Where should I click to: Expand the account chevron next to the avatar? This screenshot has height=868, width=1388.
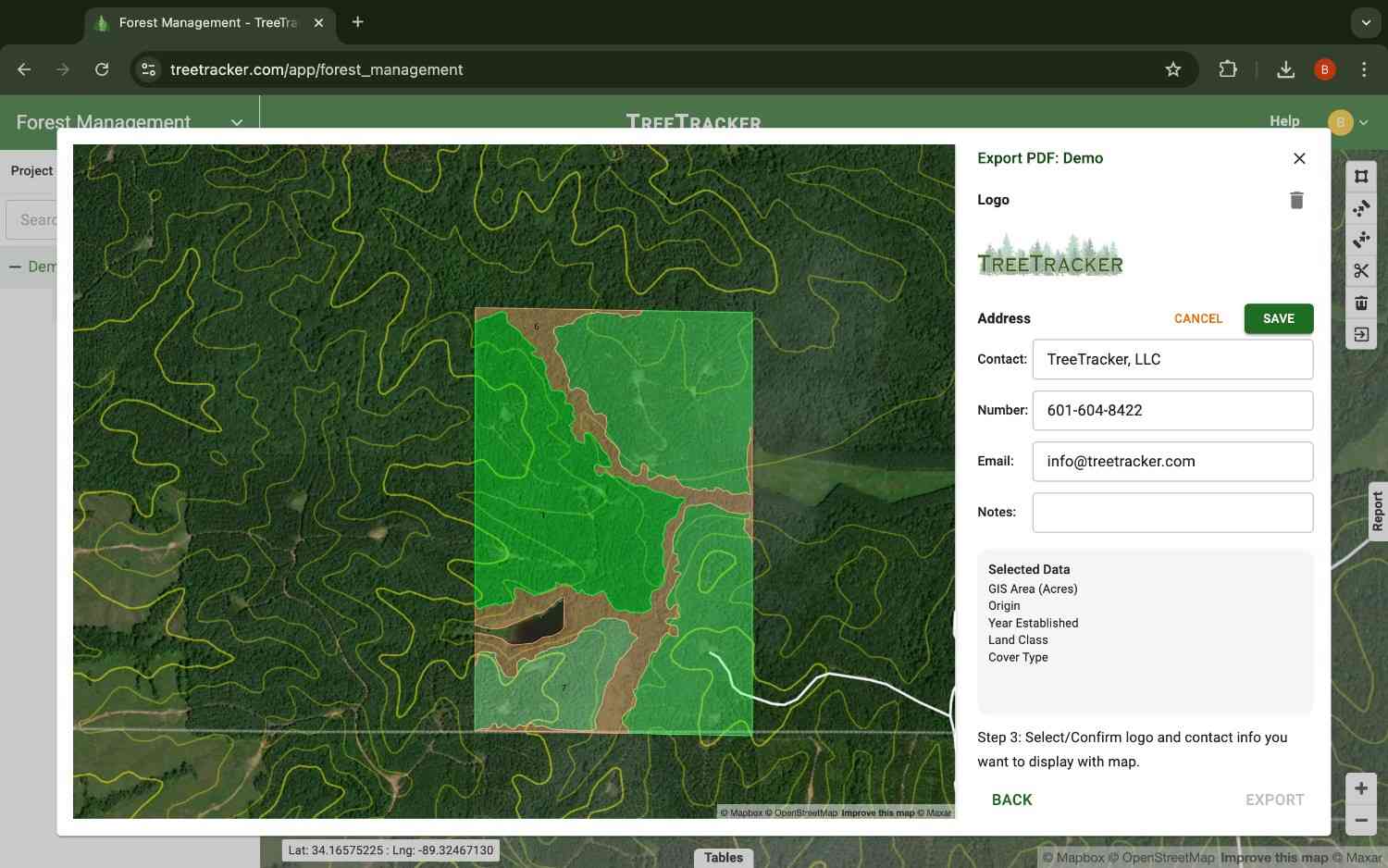[1363, 122]
